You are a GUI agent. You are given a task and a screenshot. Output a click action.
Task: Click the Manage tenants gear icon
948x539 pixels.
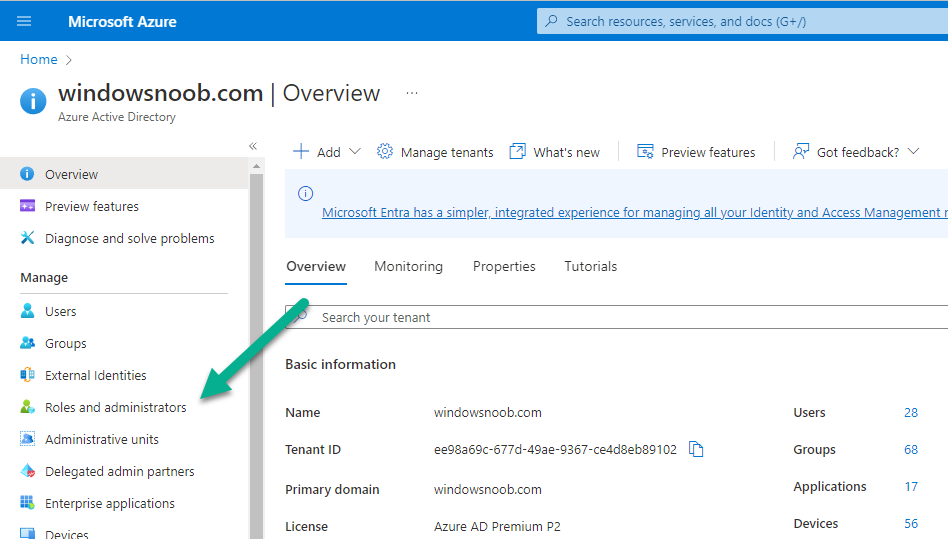[x=385, y=151]
